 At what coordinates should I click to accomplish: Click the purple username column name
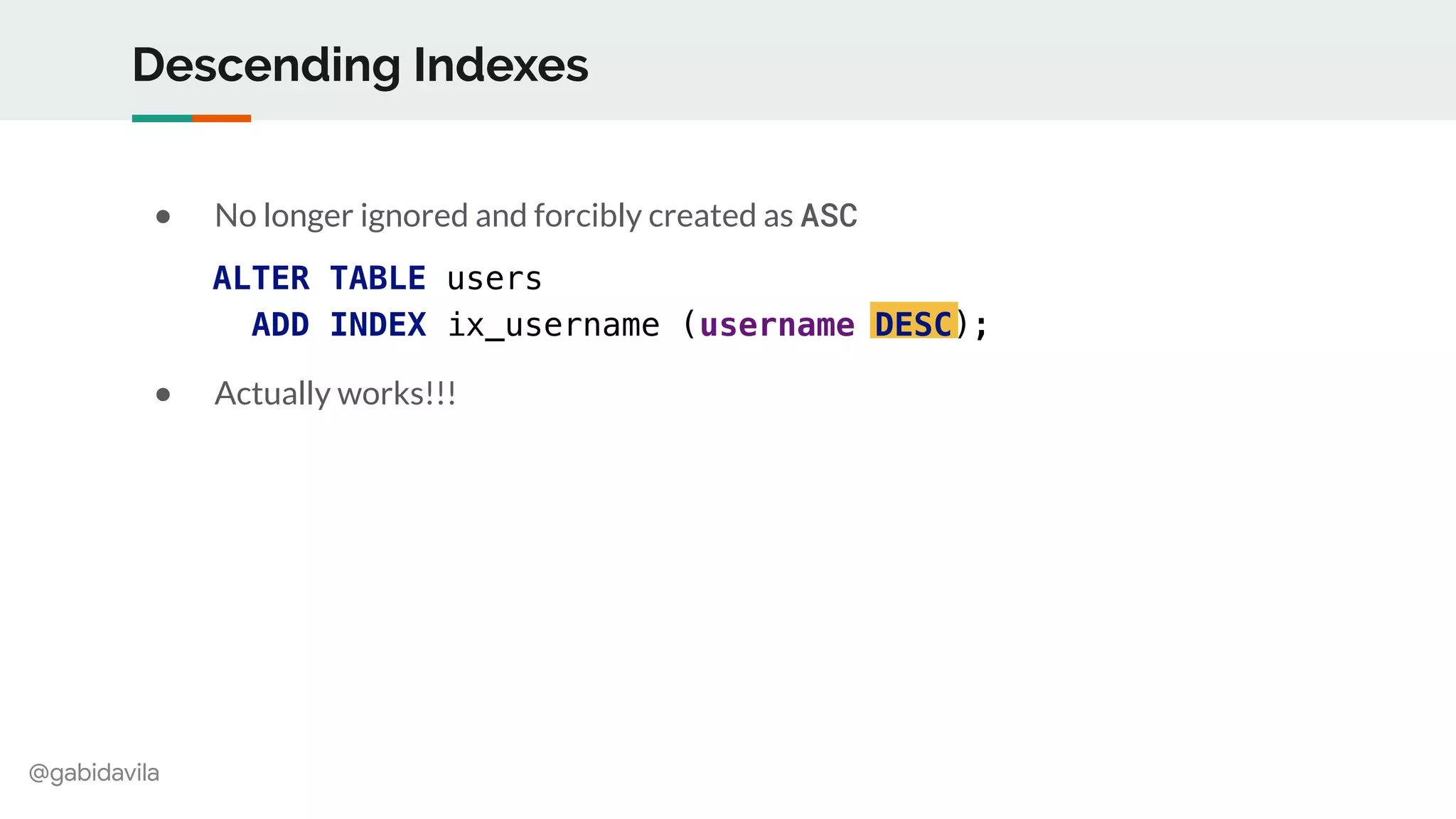(776, 326)
